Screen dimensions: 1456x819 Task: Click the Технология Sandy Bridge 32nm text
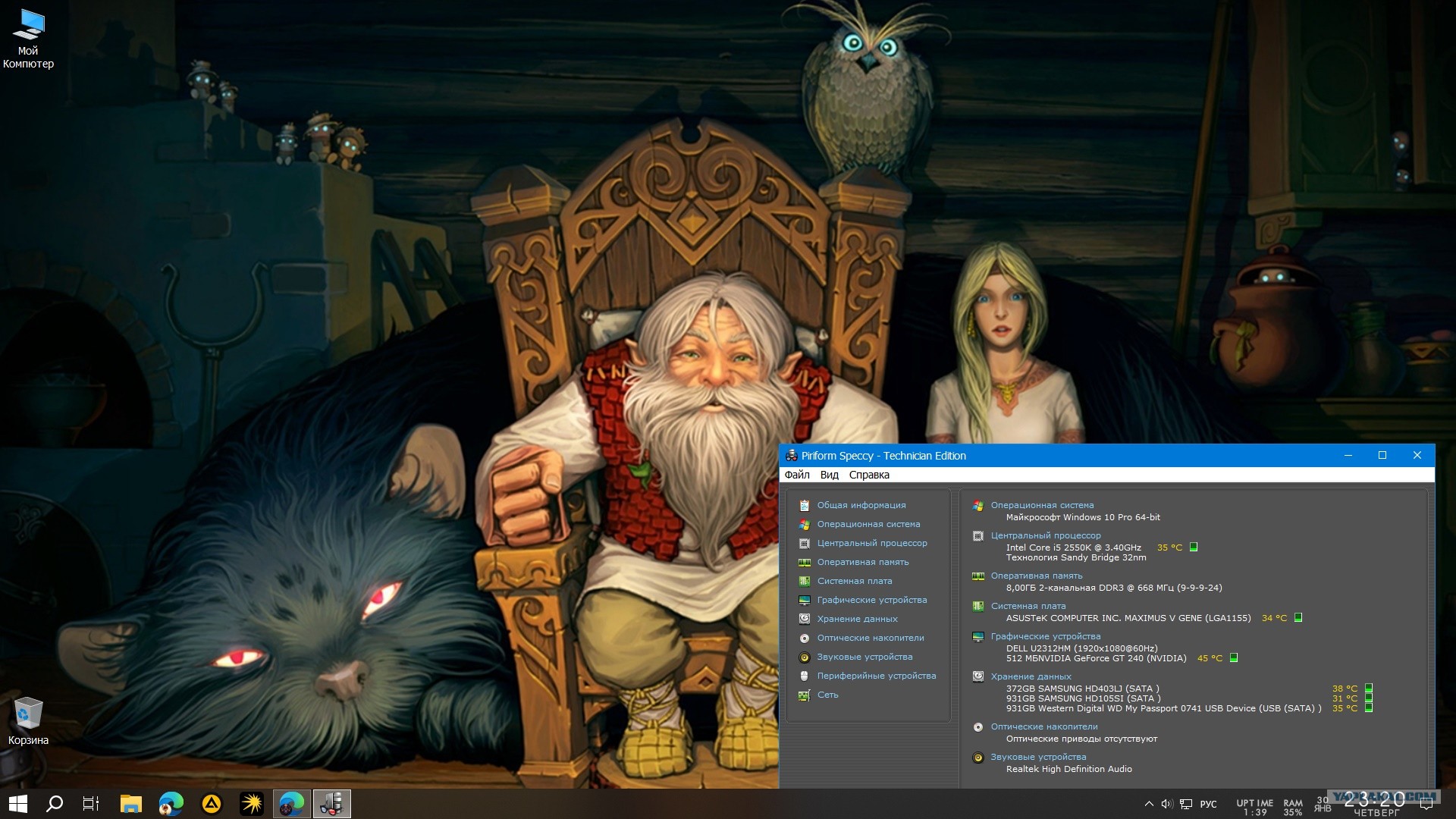pos(1076,557)
